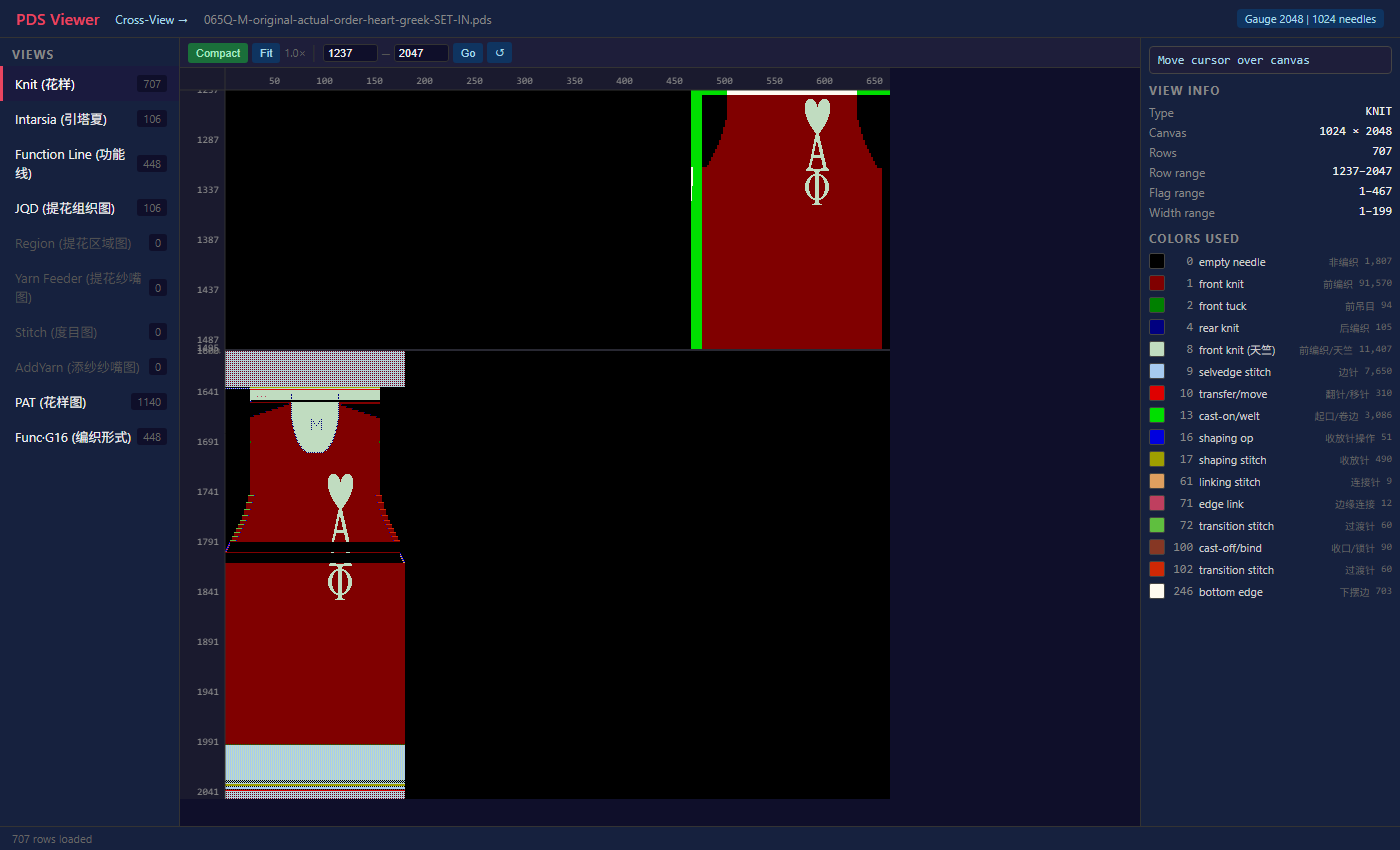1400x850 pixels.
Task: Click the cast-on/welt bright green swatch
Action: (x=1157, y=415)
